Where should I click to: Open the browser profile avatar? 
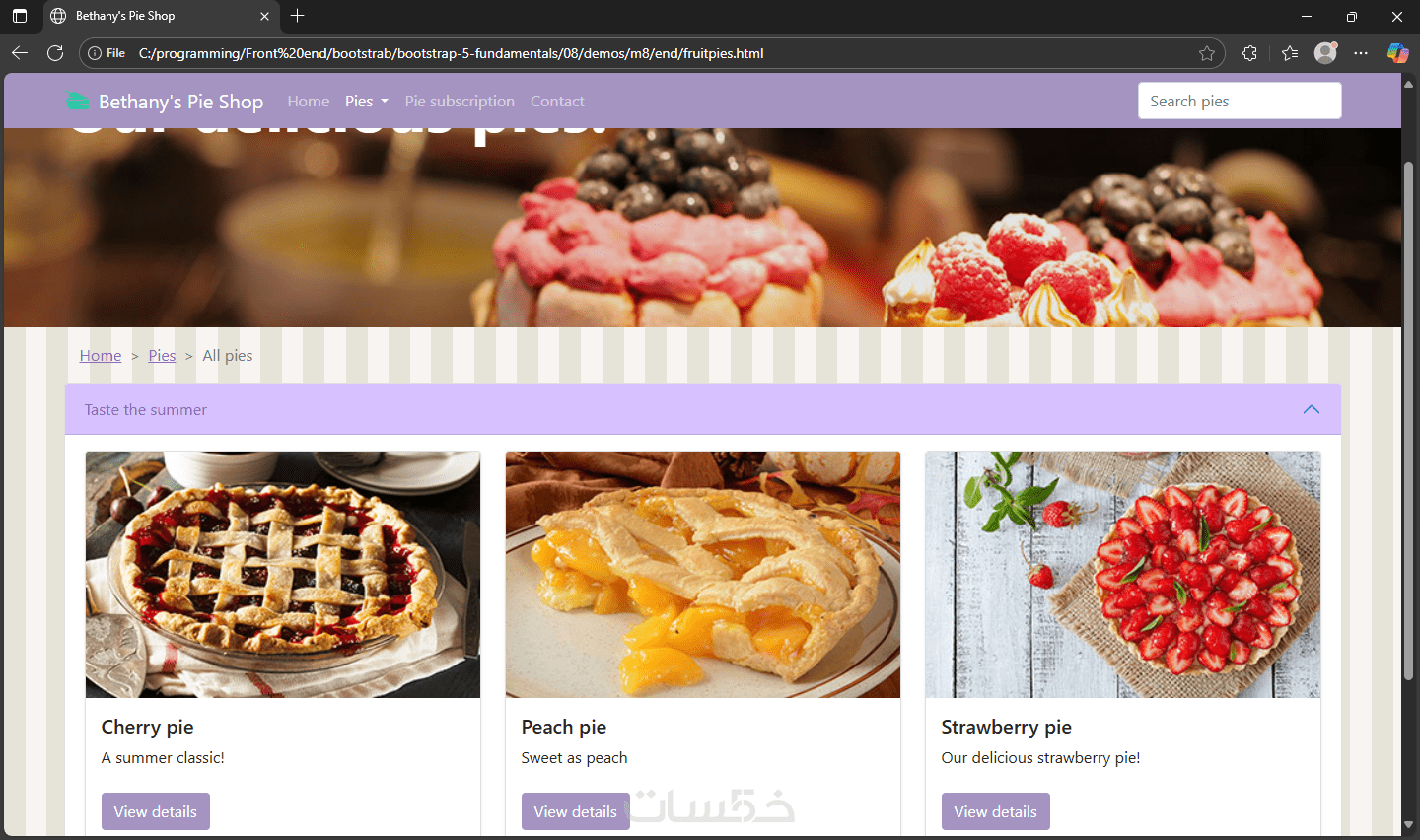[1325, 53]
